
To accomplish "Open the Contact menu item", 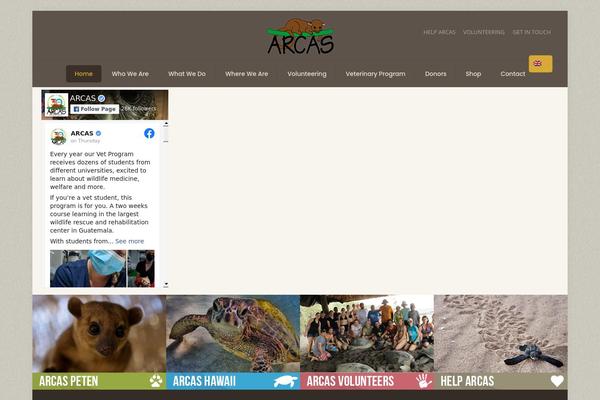I will click(x=513, y=74).
